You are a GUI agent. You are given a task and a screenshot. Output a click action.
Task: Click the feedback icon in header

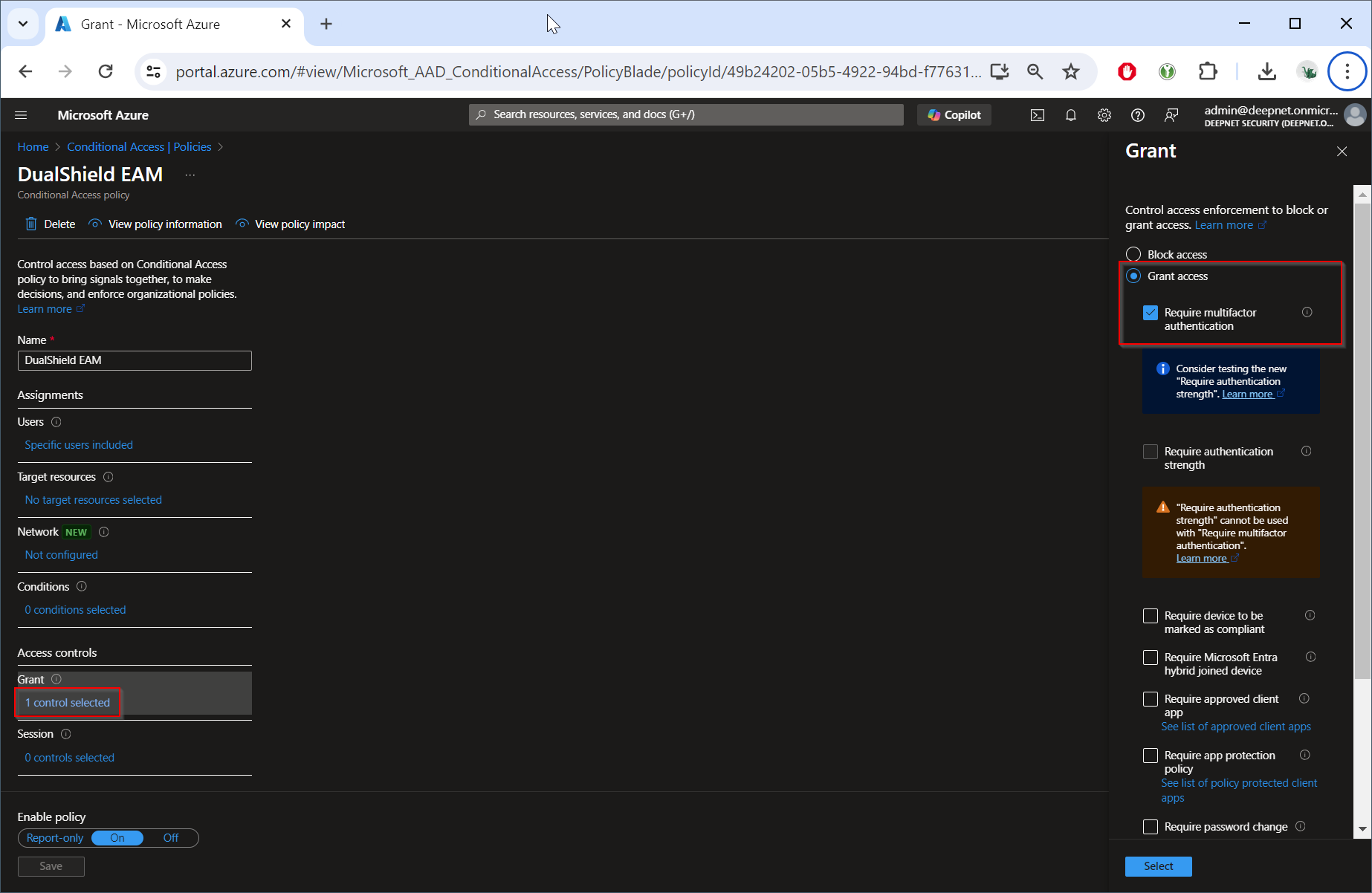[x=1171, y=115]
